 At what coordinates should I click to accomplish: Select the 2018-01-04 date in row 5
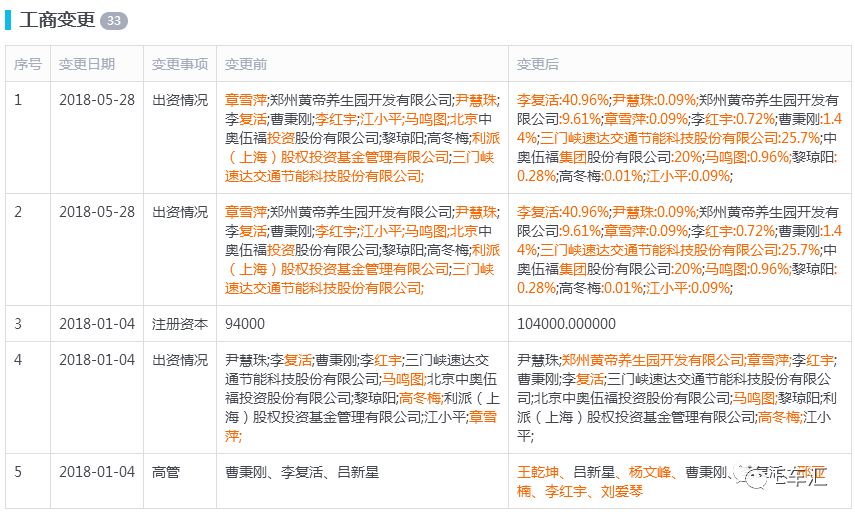pos(97,472)
